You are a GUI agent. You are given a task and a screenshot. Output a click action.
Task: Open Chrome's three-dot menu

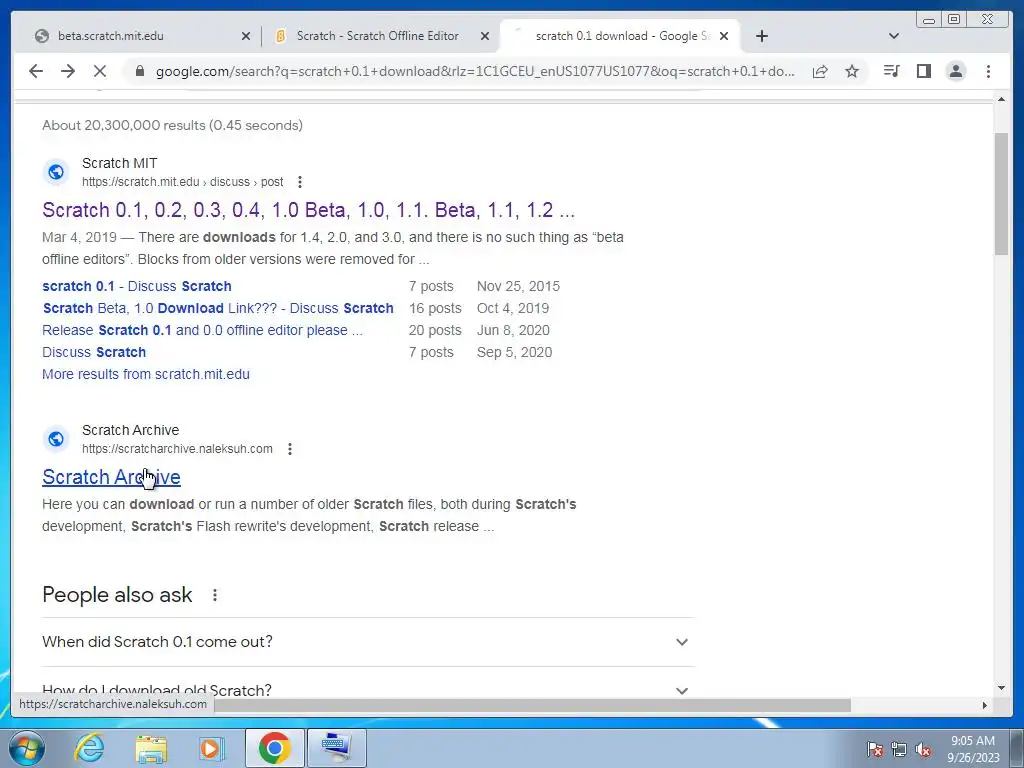coord(988,71)
